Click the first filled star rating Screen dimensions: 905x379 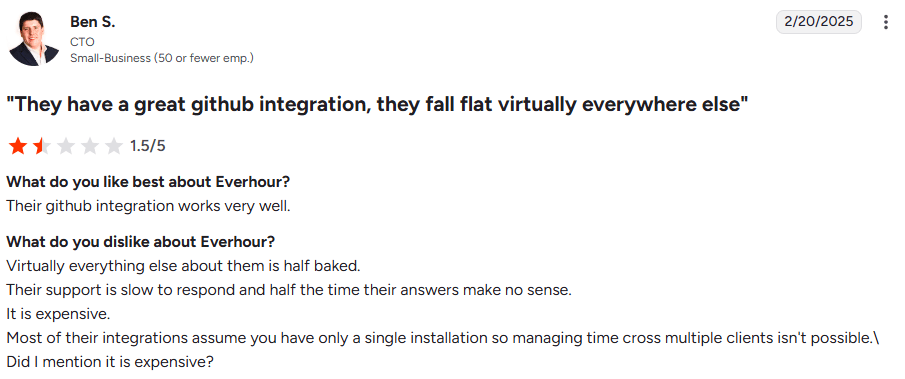tap(18, 146)
